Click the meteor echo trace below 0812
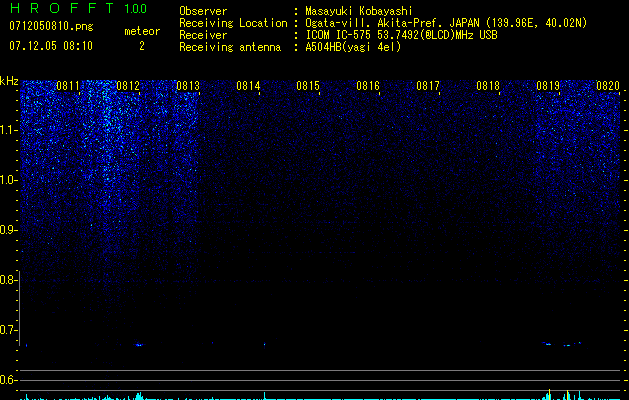 click(x=138, y=345)
